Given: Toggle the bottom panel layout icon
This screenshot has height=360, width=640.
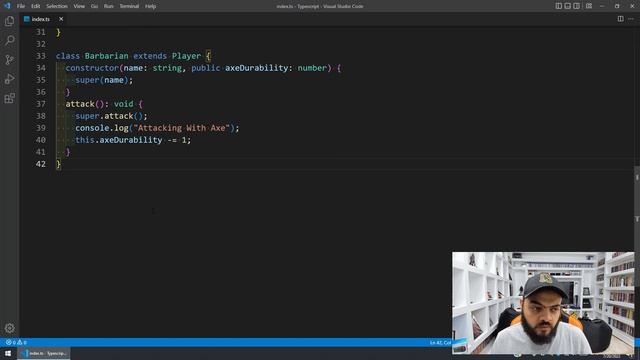Looking at the screenshot, I should point(567,6).
